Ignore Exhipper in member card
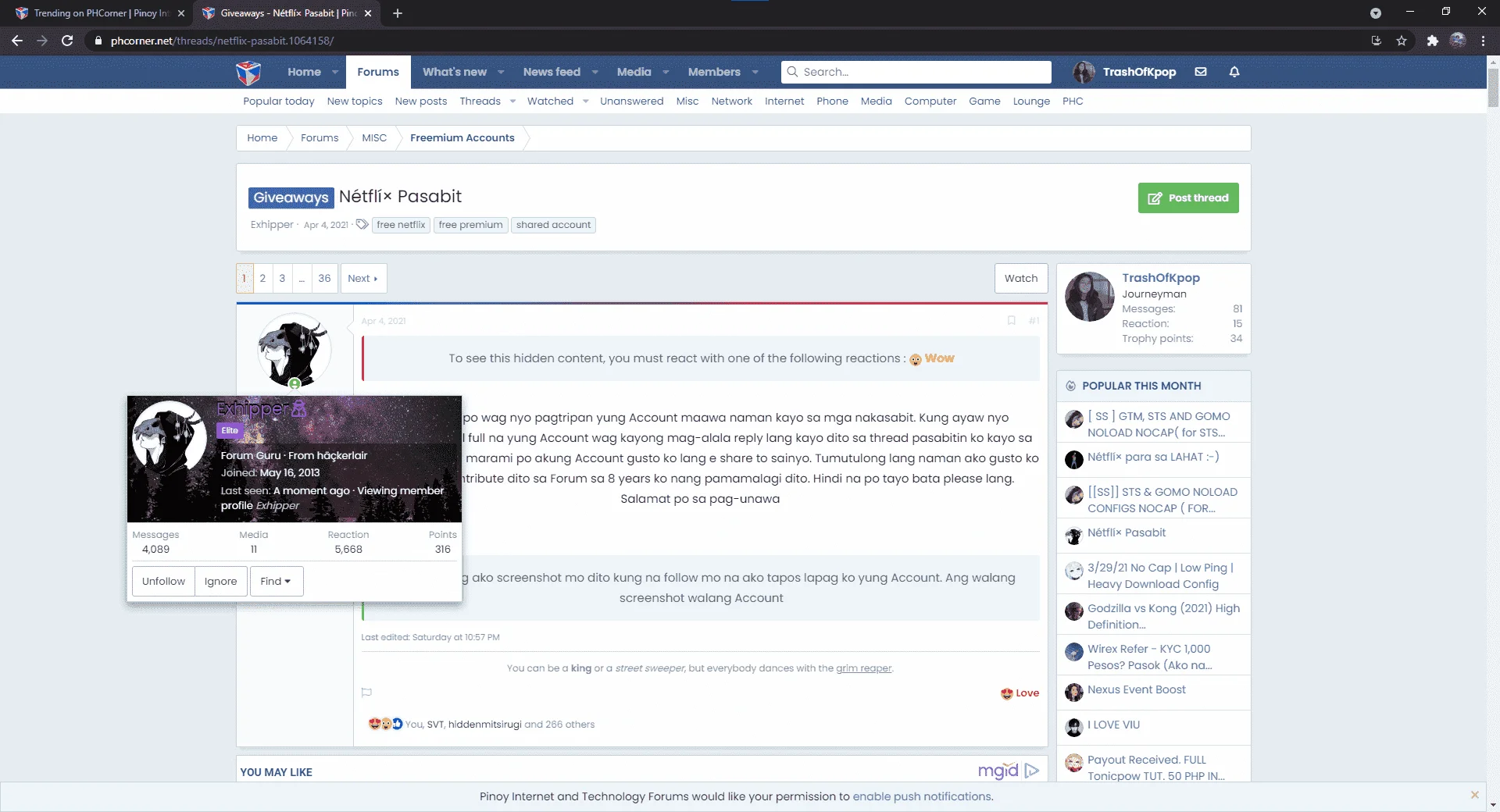 [221, 582]
